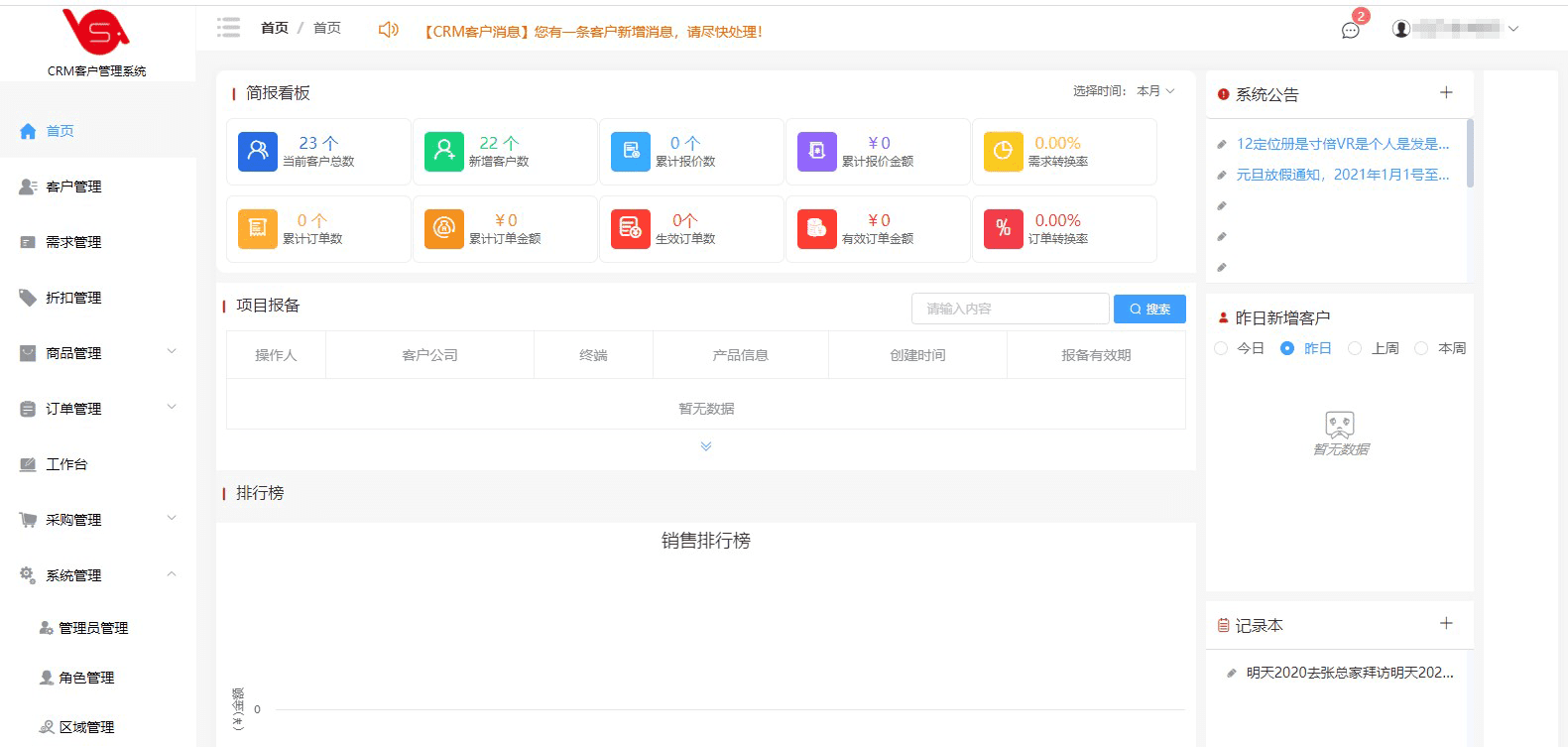Image resolution: width=1568 pixels, height=747 pixels.
Task: Click the yellow 需求转换率 pie icon
Action: [1004, 152]
